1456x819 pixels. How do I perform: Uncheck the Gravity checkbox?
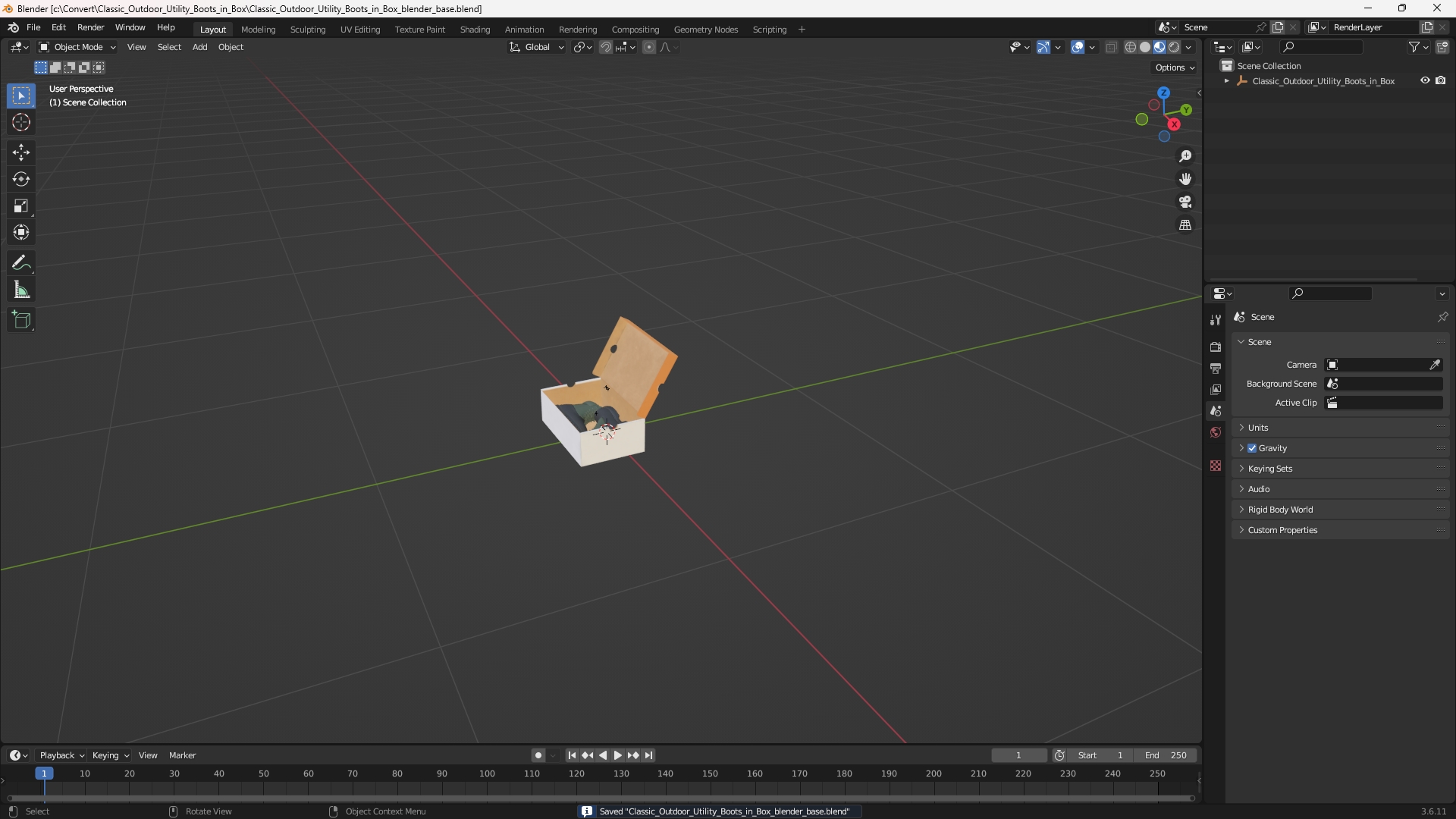[1252, 448]
